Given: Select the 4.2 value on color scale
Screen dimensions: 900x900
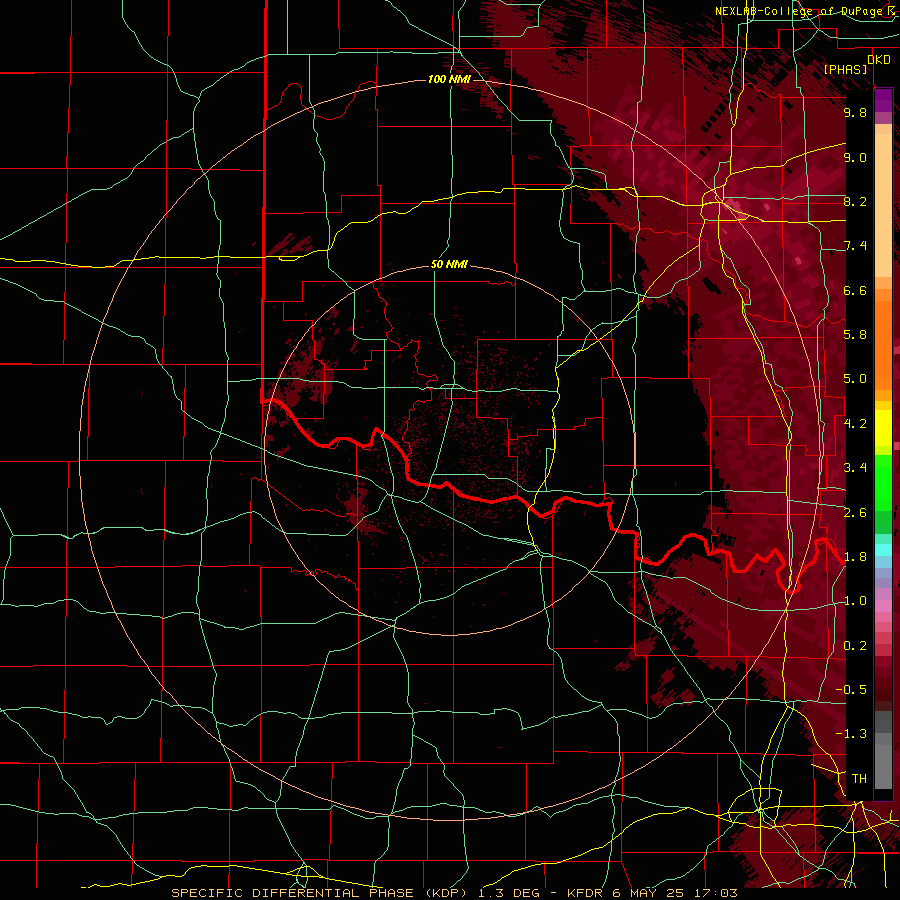Looking at the screenshot, I should pyautogui.click(x=855, y=424).
